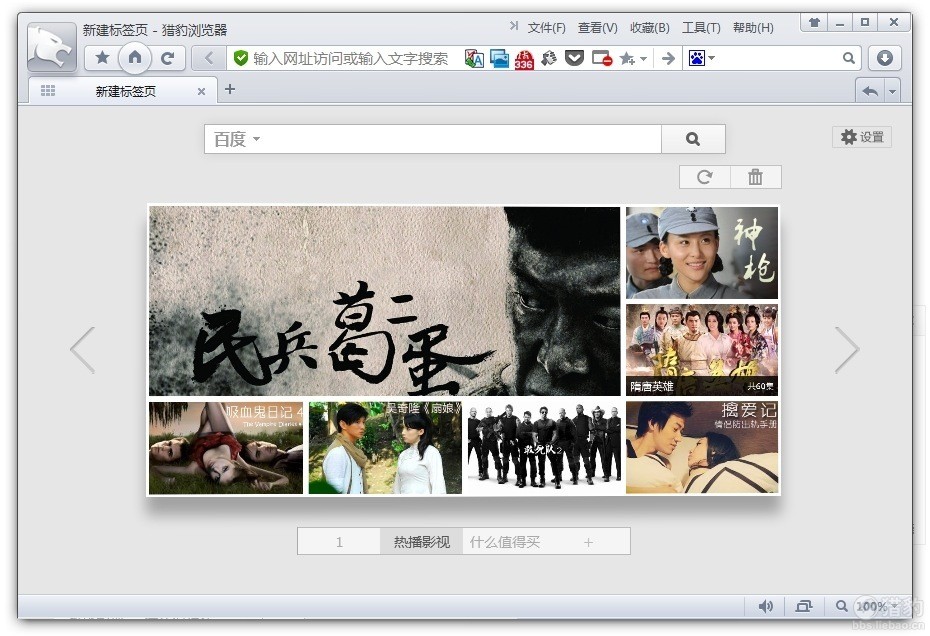Click the home page button
Viewport: 930px width, 636px height.
[x=135, y=58]
